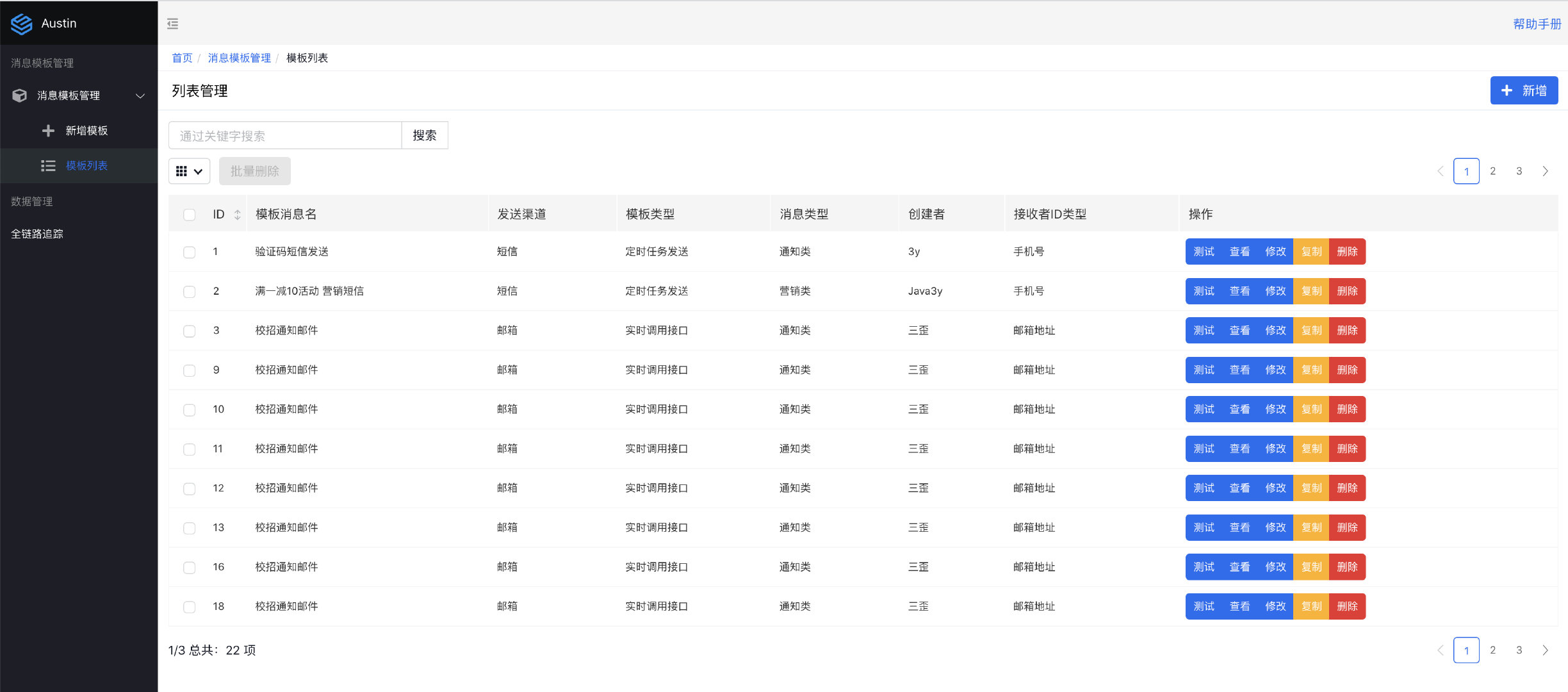
Task: Tick the select-all checkbox in table header
Action: coord(189,215)
